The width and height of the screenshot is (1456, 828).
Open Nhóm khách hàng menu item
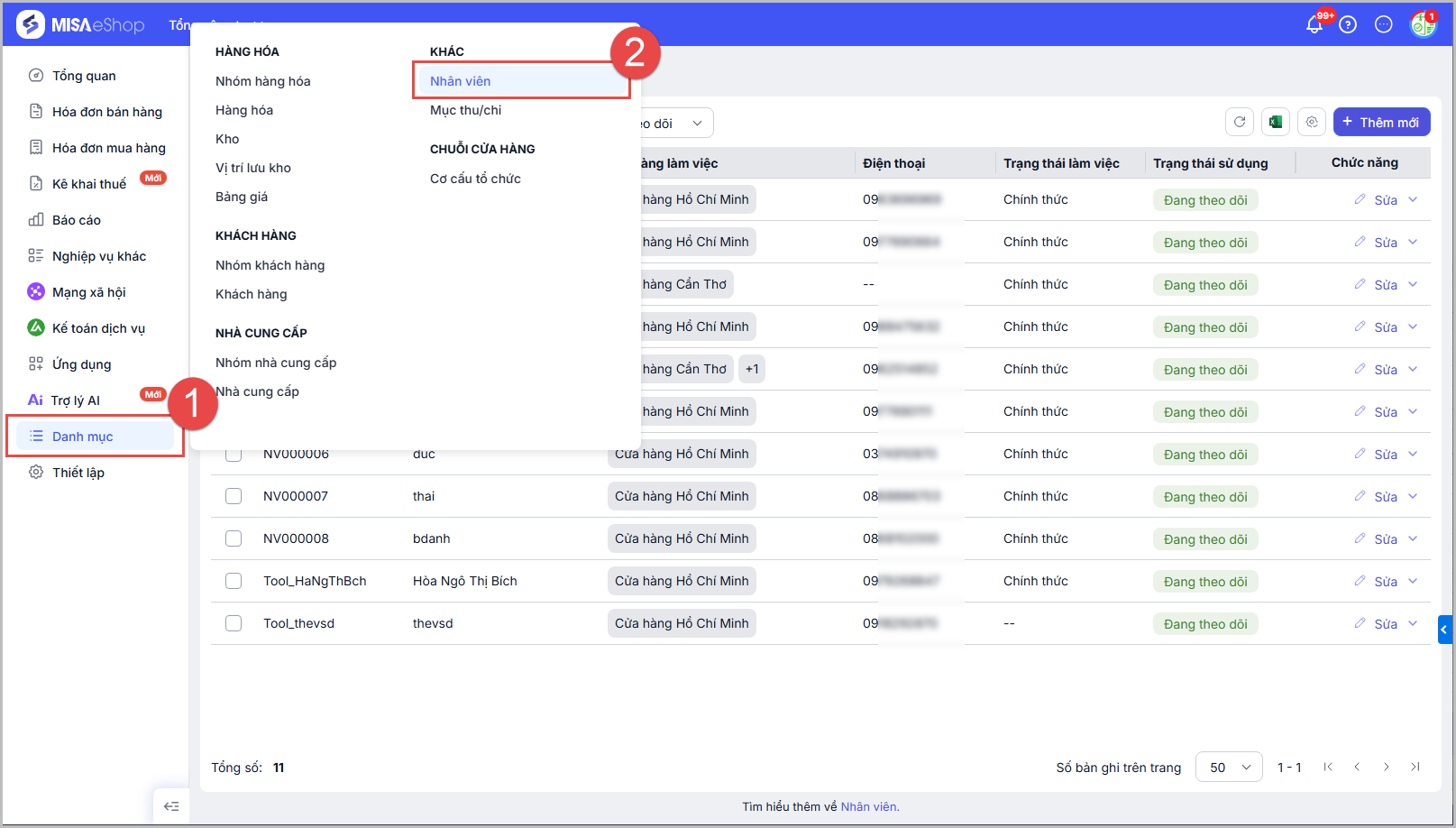tap(270, 265)
